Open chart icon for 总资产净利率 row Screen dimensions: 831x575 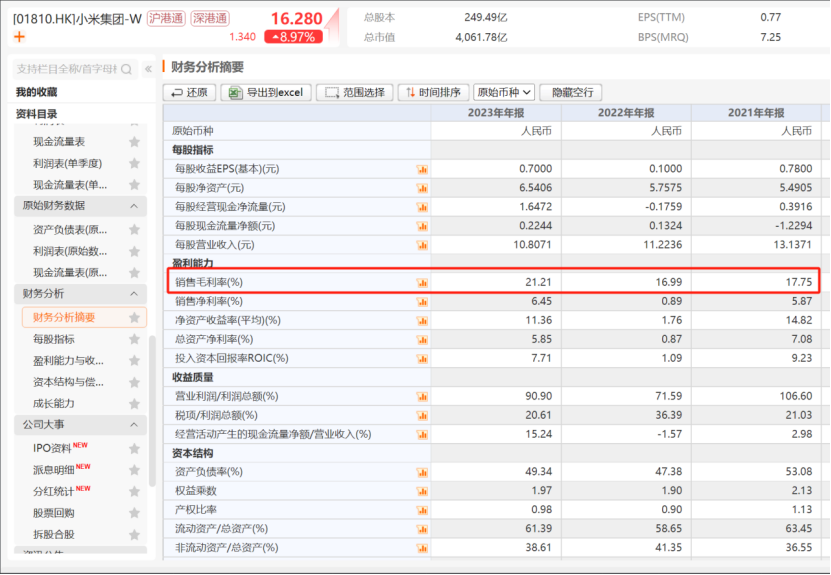pyautogui.click(x=422, y=340)
